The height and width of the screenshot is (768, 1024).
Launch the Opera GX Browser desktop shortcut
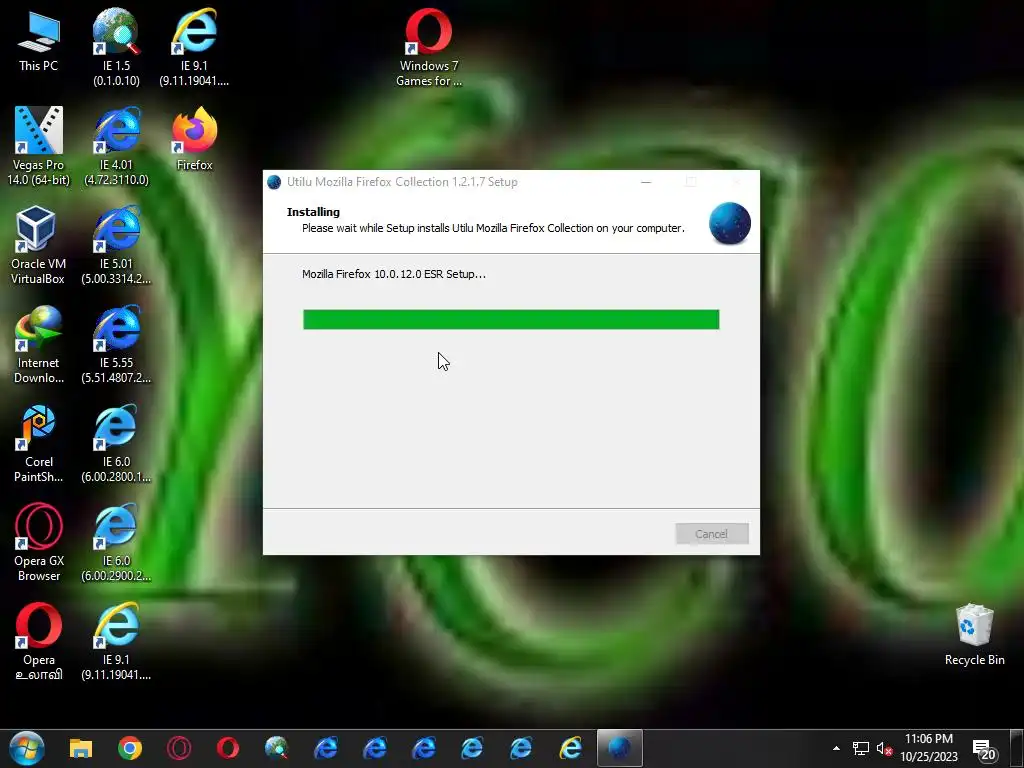click(39, 543)
